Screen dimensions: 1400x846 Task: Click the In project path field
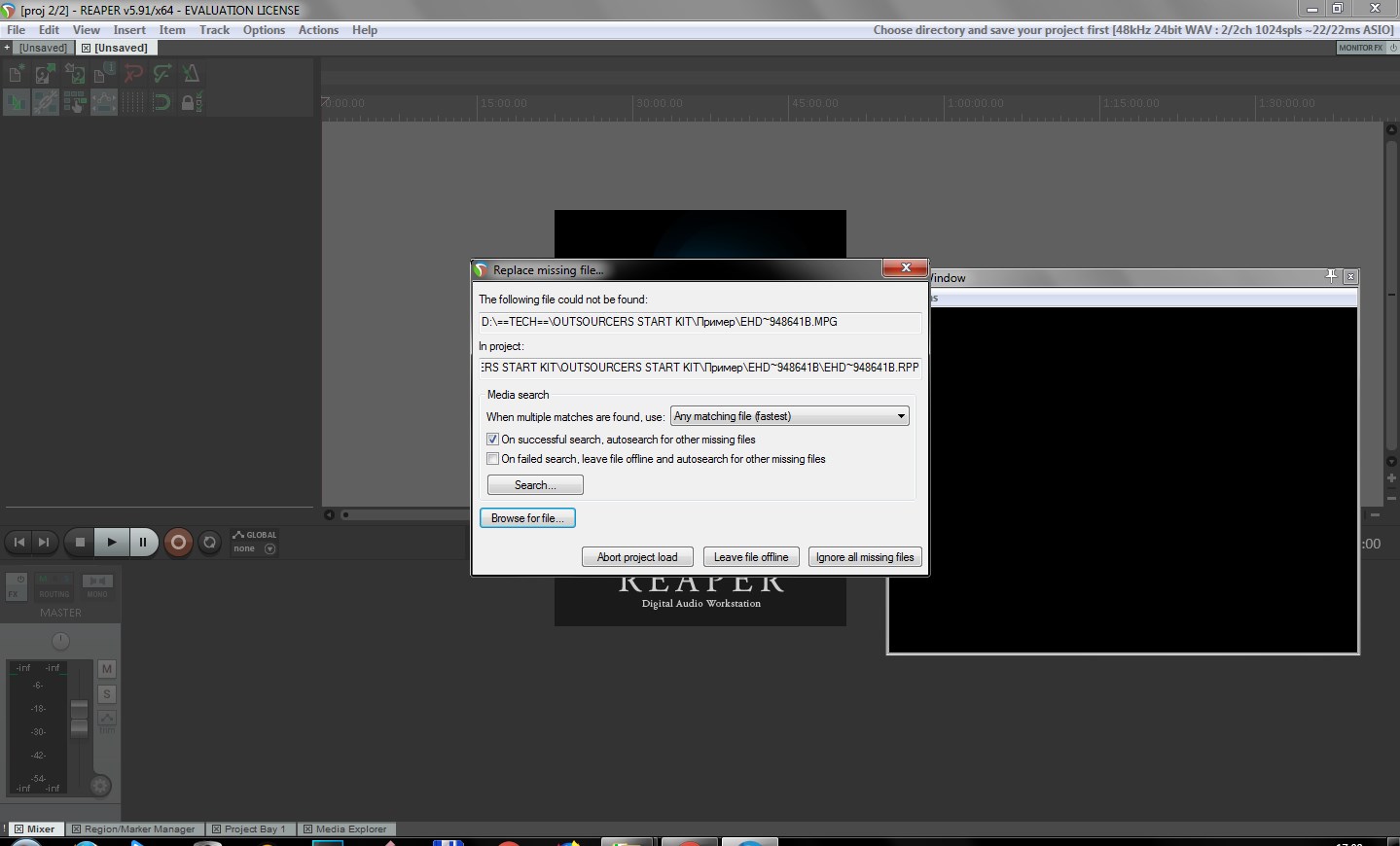click(x=700, y=368)
